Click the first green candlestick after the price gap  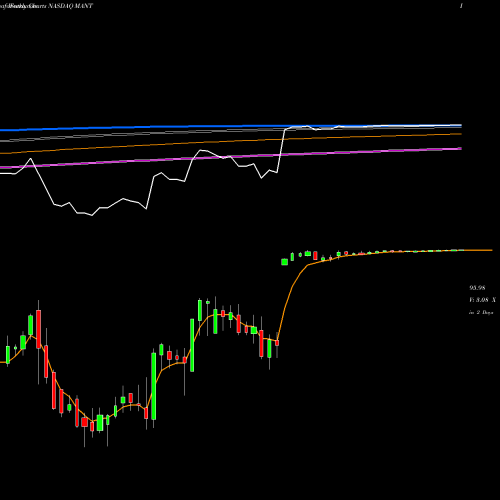(x=284, y=262)
